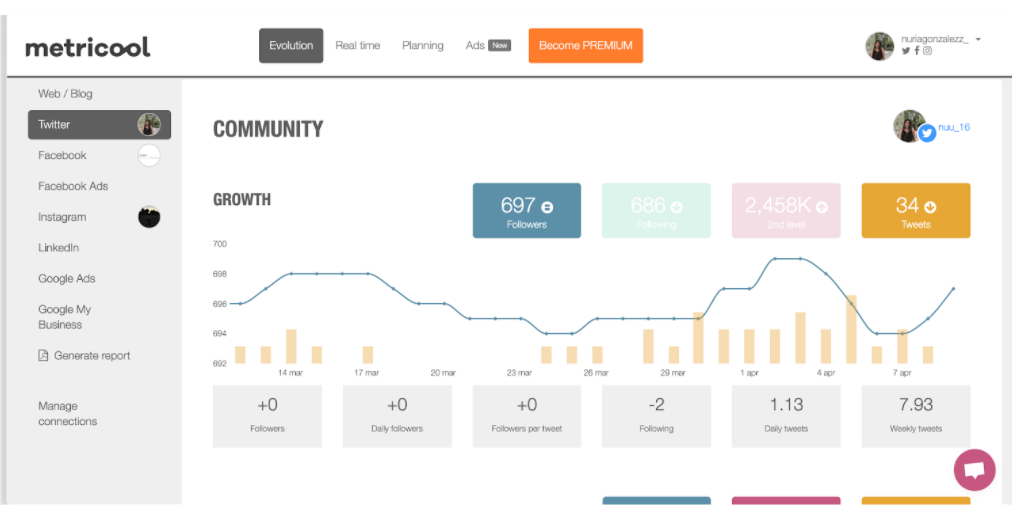Open Google My Business in the sidebar

click(65, 317)
